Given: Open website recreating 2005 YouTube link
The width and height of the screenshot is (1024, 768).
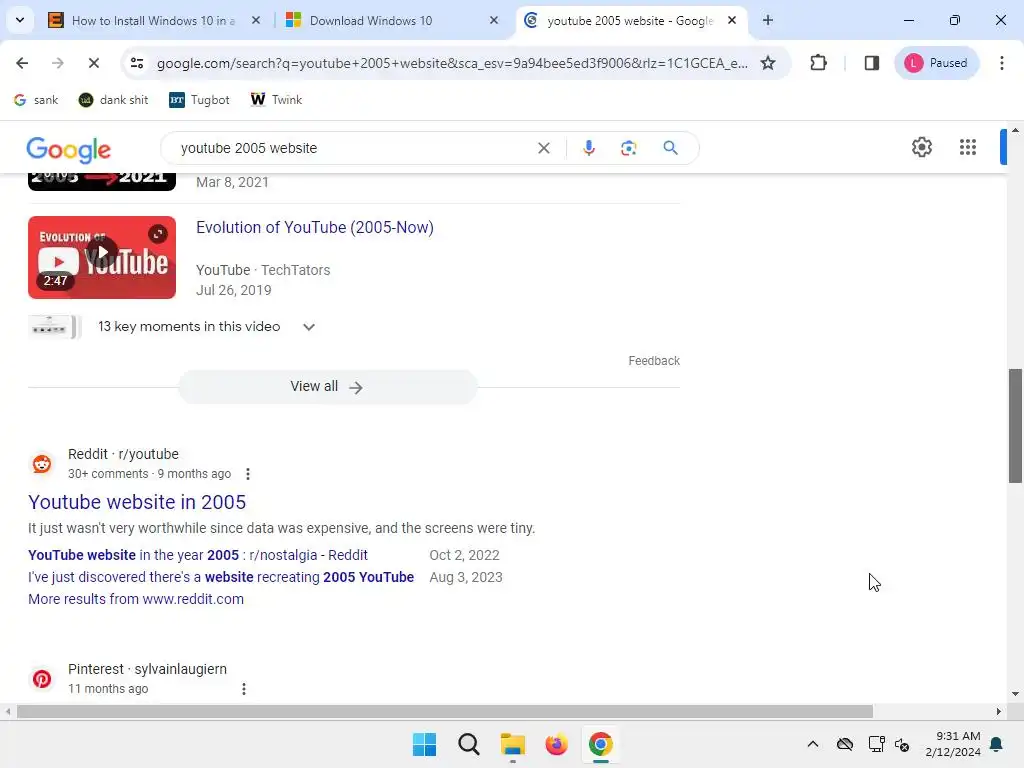Looking at the screenshot, I should point(221,577).
